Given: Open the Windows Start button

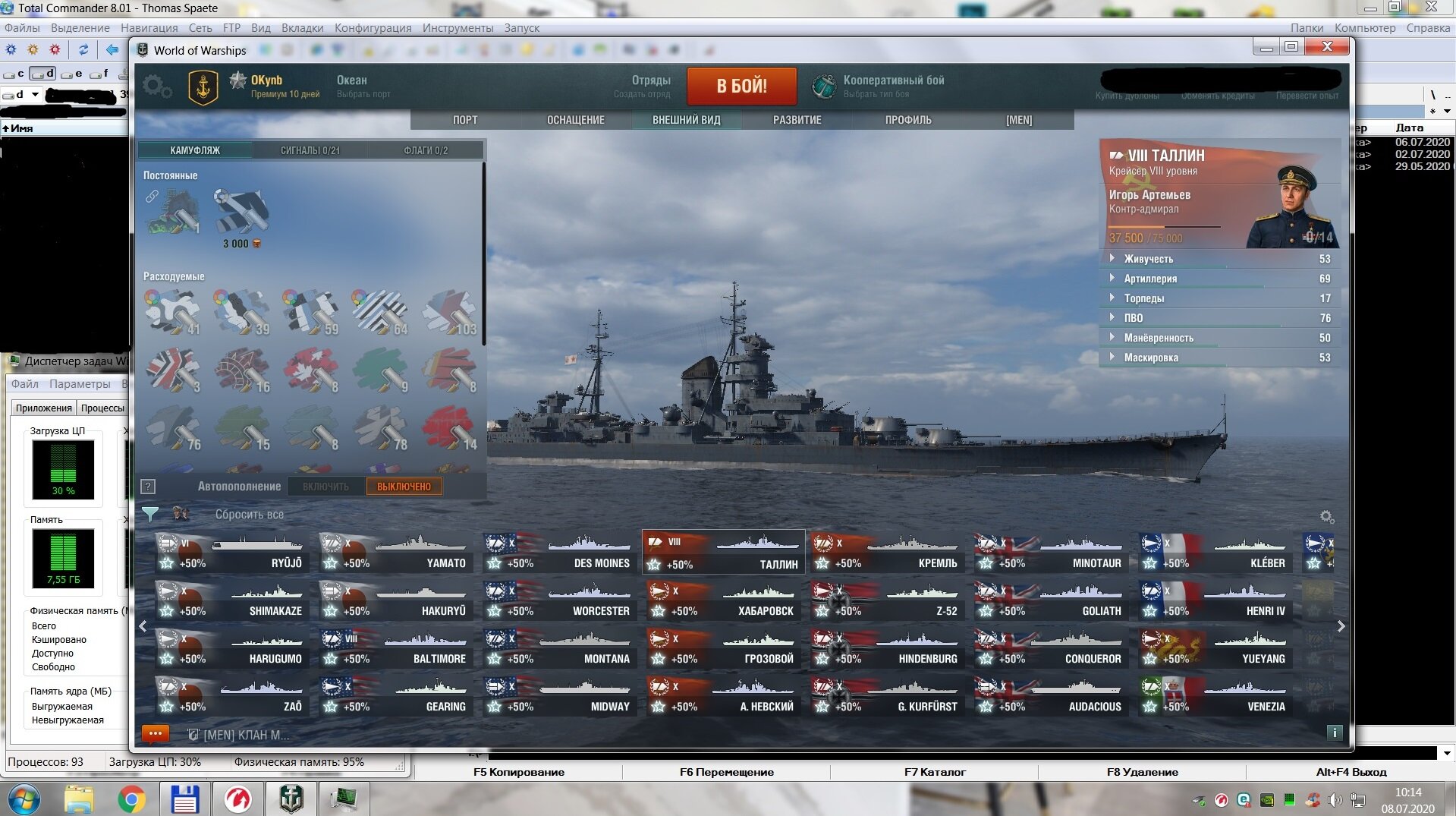Looking at the screenshot, I should (24, 799).
